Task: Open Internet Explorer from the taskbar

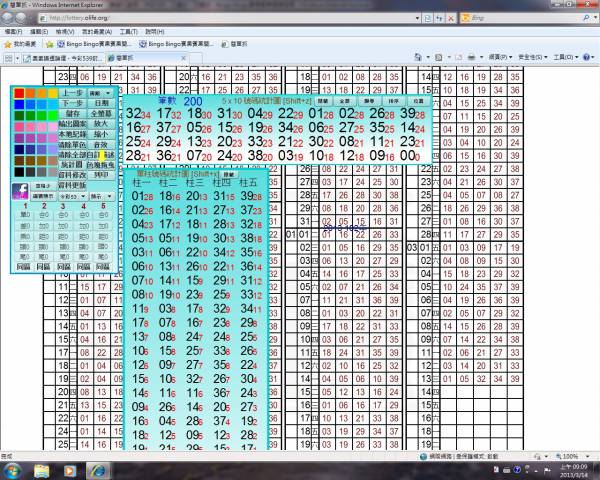Action: [x=100, y=469]
